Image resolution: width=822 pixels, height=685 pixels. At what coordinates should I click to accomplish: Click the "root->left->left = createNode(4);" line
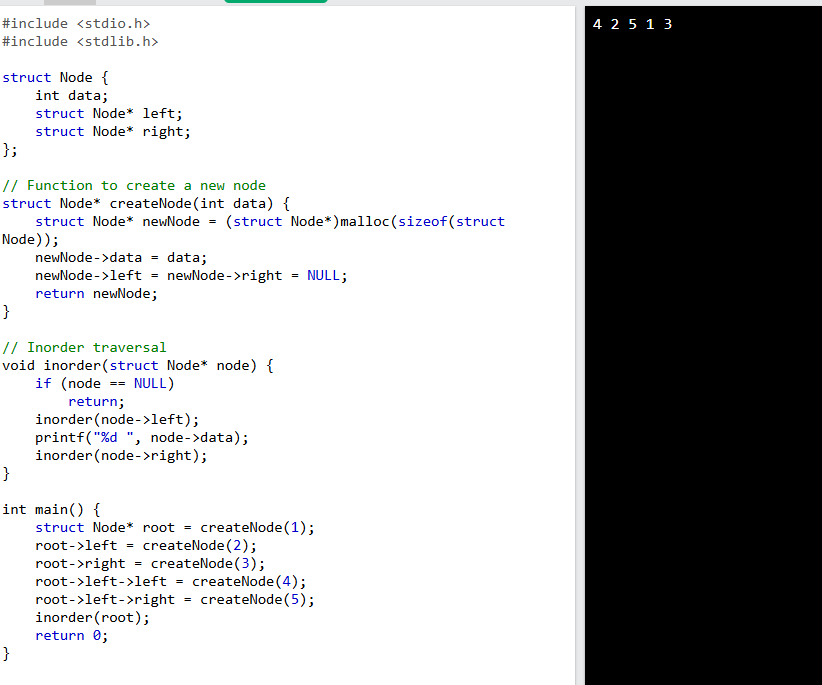pyautogui.click(x=170, y=581)
